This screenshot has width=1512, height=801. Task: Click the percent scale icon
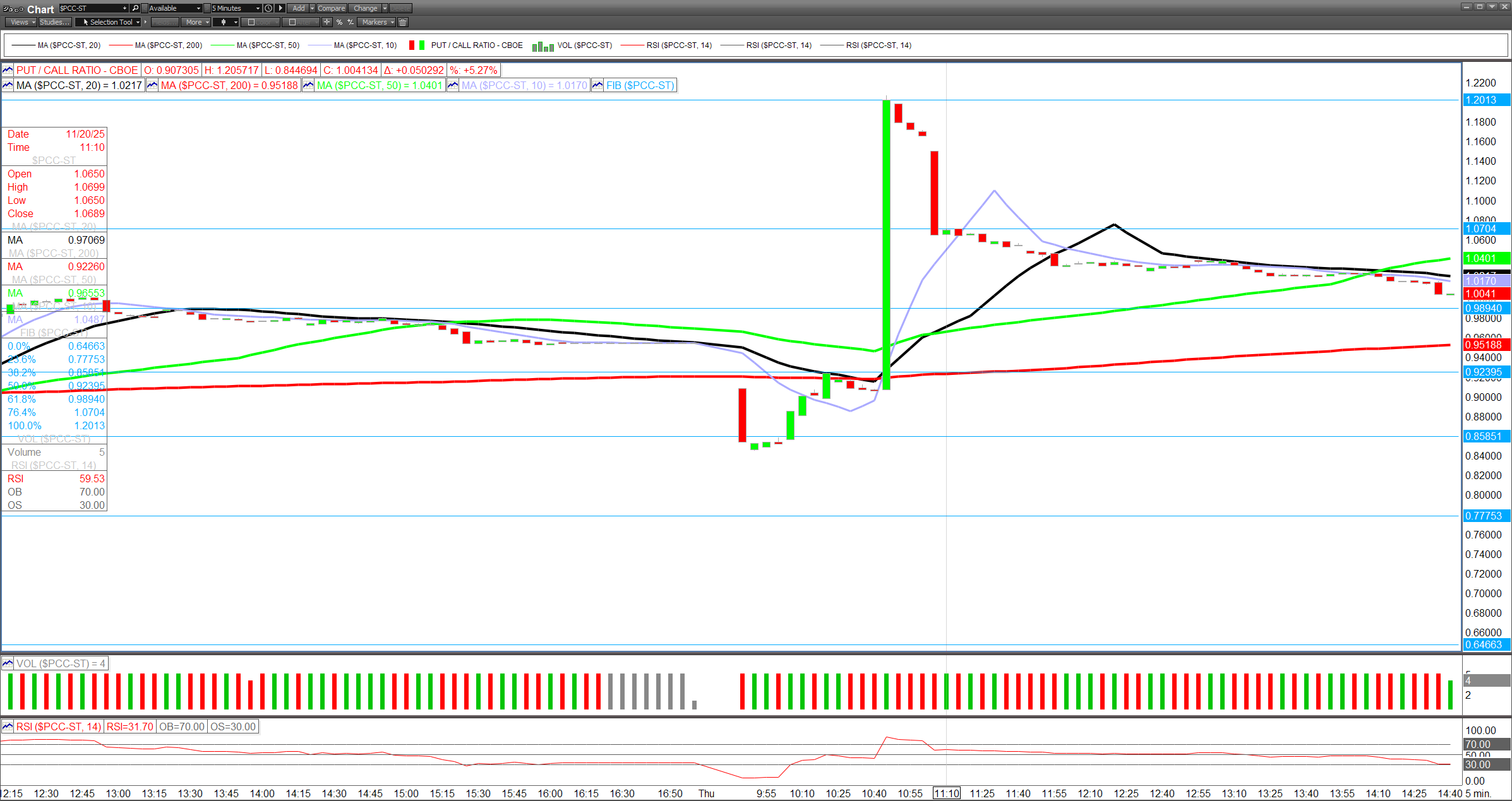tap(339, 22)
